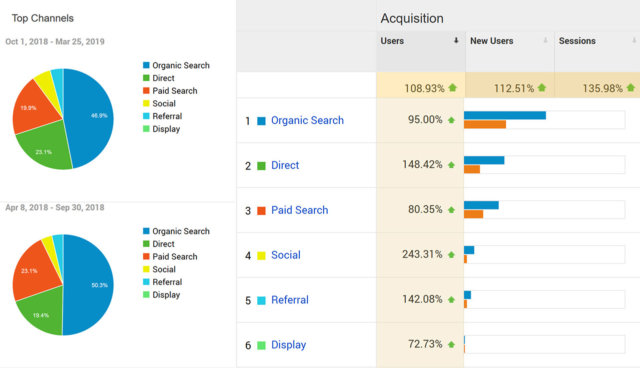Click the 108.93% total Users change value
The height and width of the screenshot is (368, 640).
pos(424,88)
